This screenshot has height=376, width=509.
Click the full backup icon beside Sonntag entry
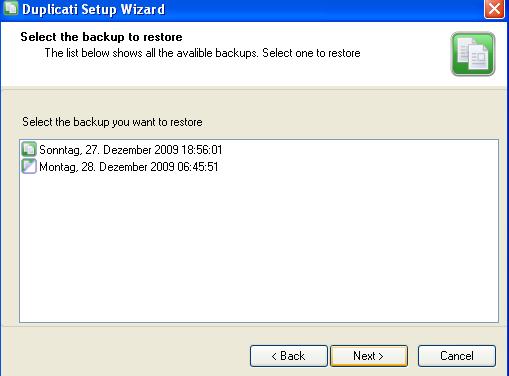[x=29, y=149]
